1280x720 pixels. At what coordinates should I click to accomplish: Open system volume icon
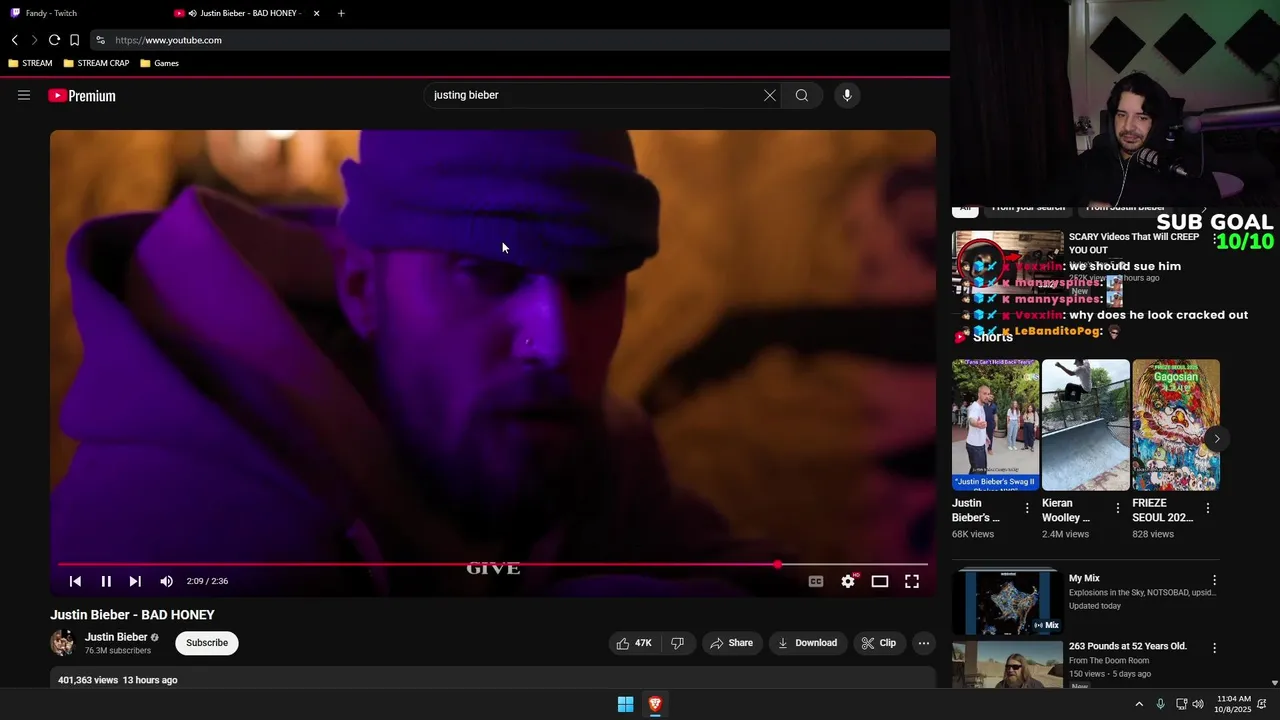click(x=1198, y=704)
